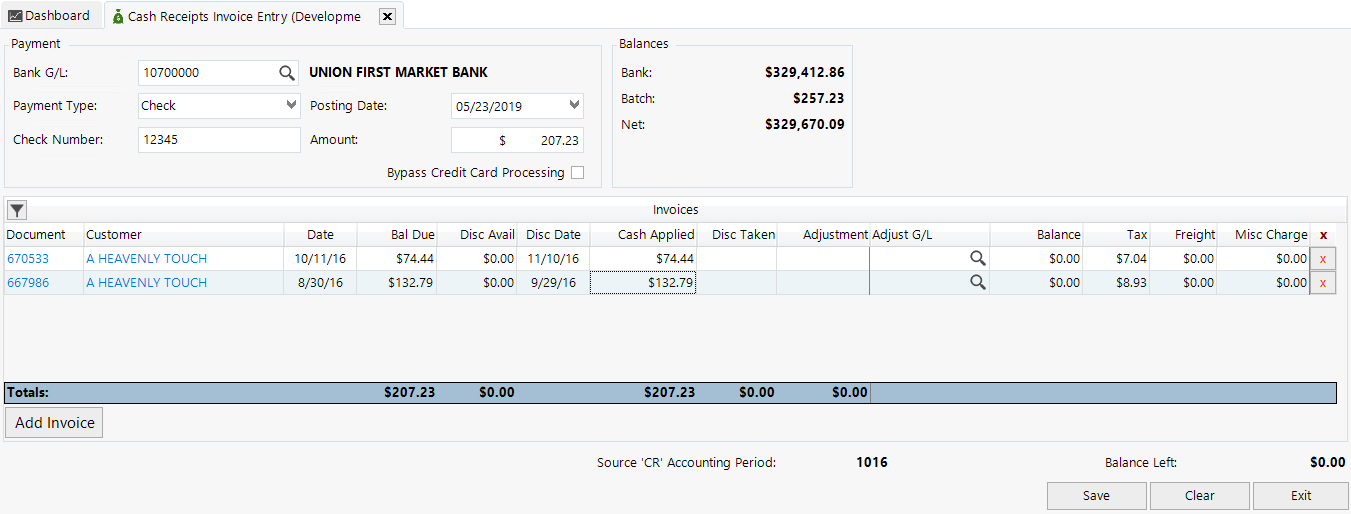This screenshot has height=514, width=1351.
Task: Click the Clear button
Action: 1199,496
